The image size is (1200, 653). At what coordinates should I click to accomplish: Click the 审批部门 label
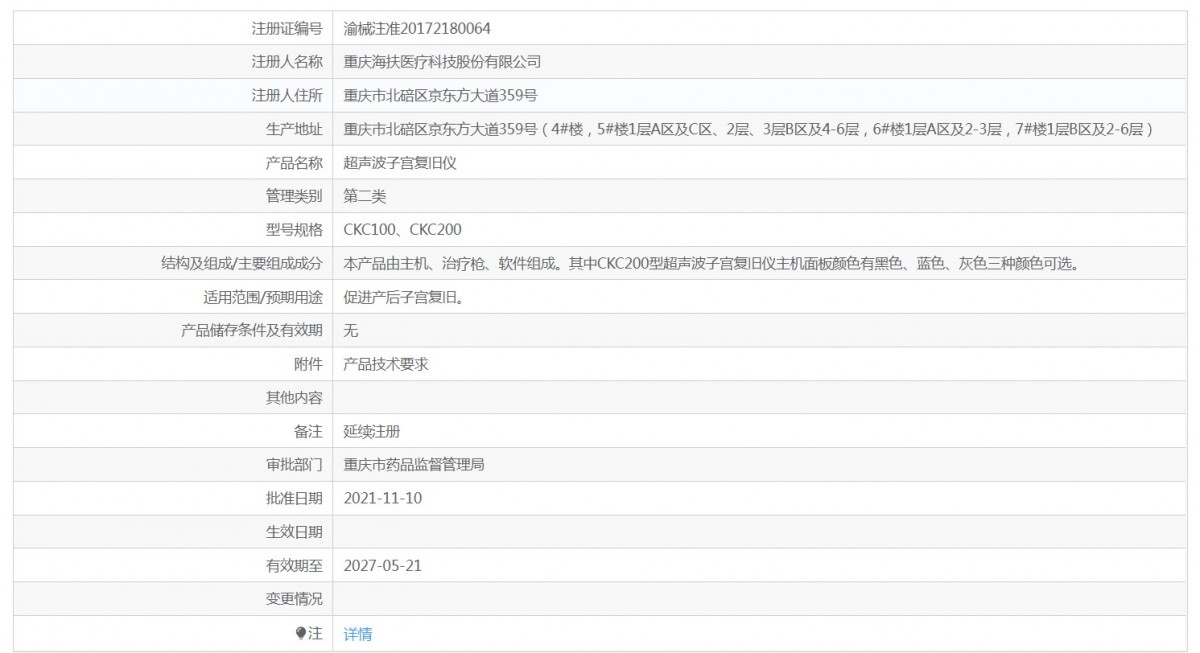click(x=294, y=465)
